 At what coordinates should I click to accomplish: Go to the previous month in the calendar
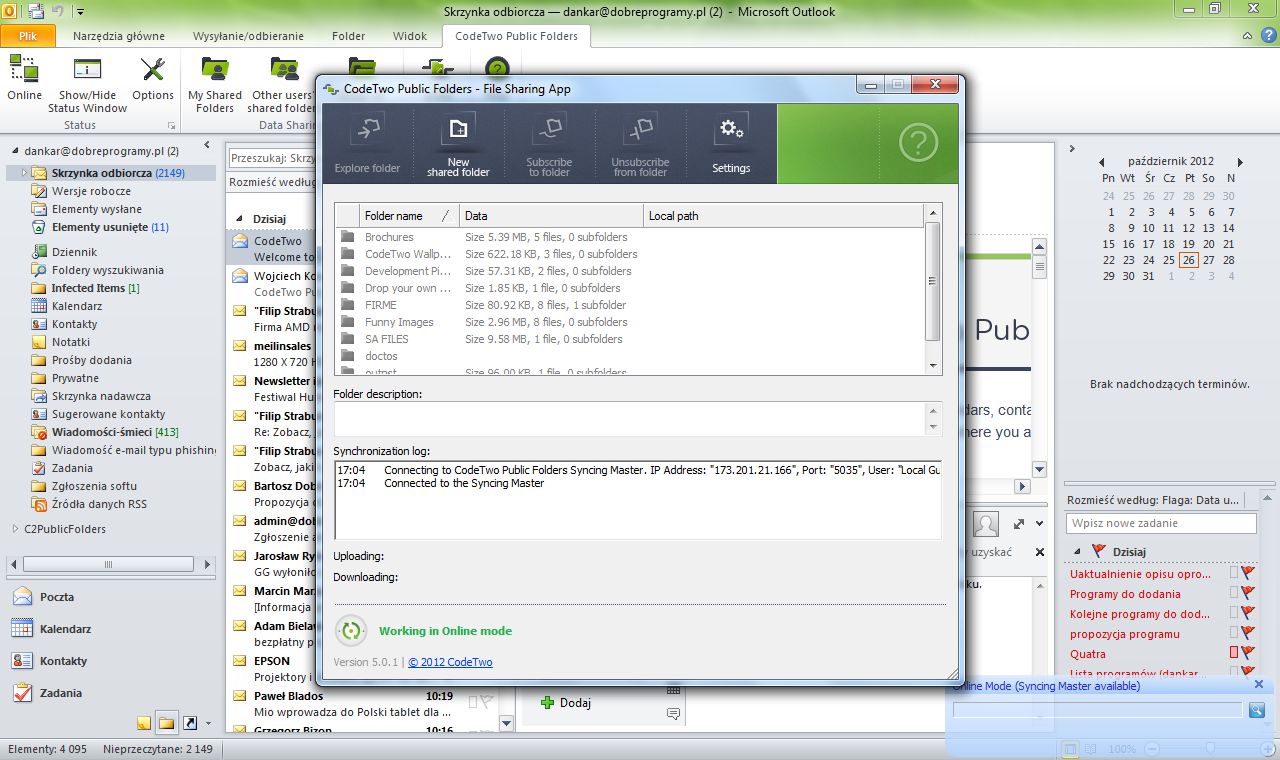tap(1102, 162)
